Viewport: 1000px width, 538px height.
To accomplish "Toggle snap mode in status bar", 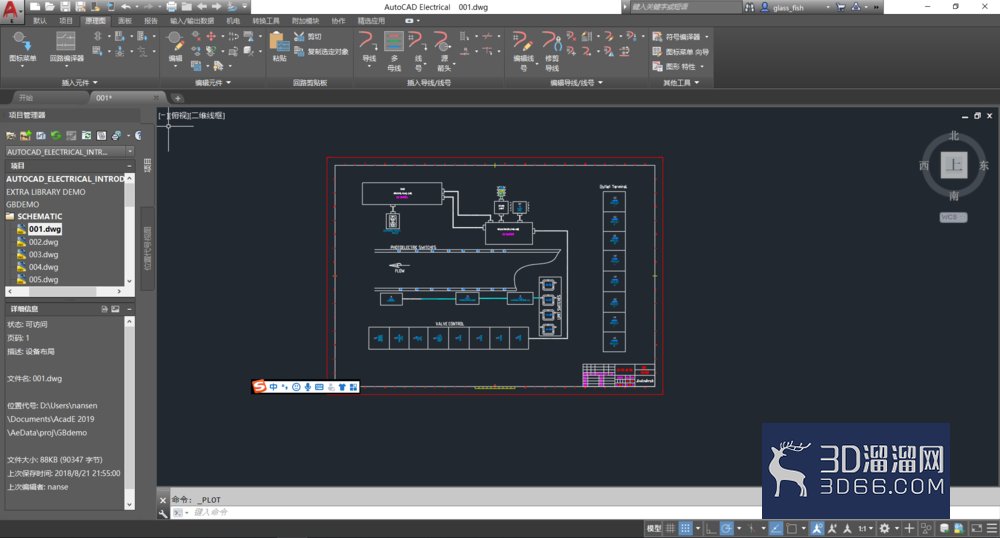I will pos(686,528).
